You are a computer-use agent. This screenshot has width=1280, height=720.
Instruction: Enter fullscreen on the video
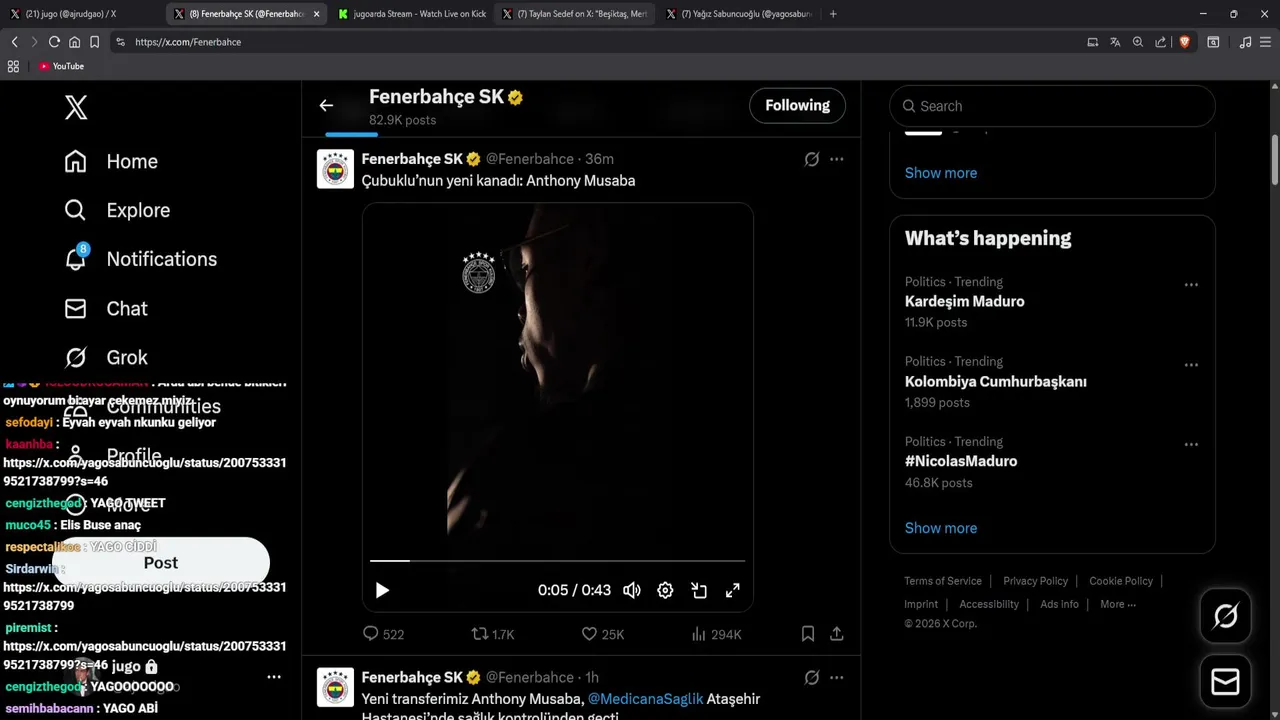coord(733,590)
